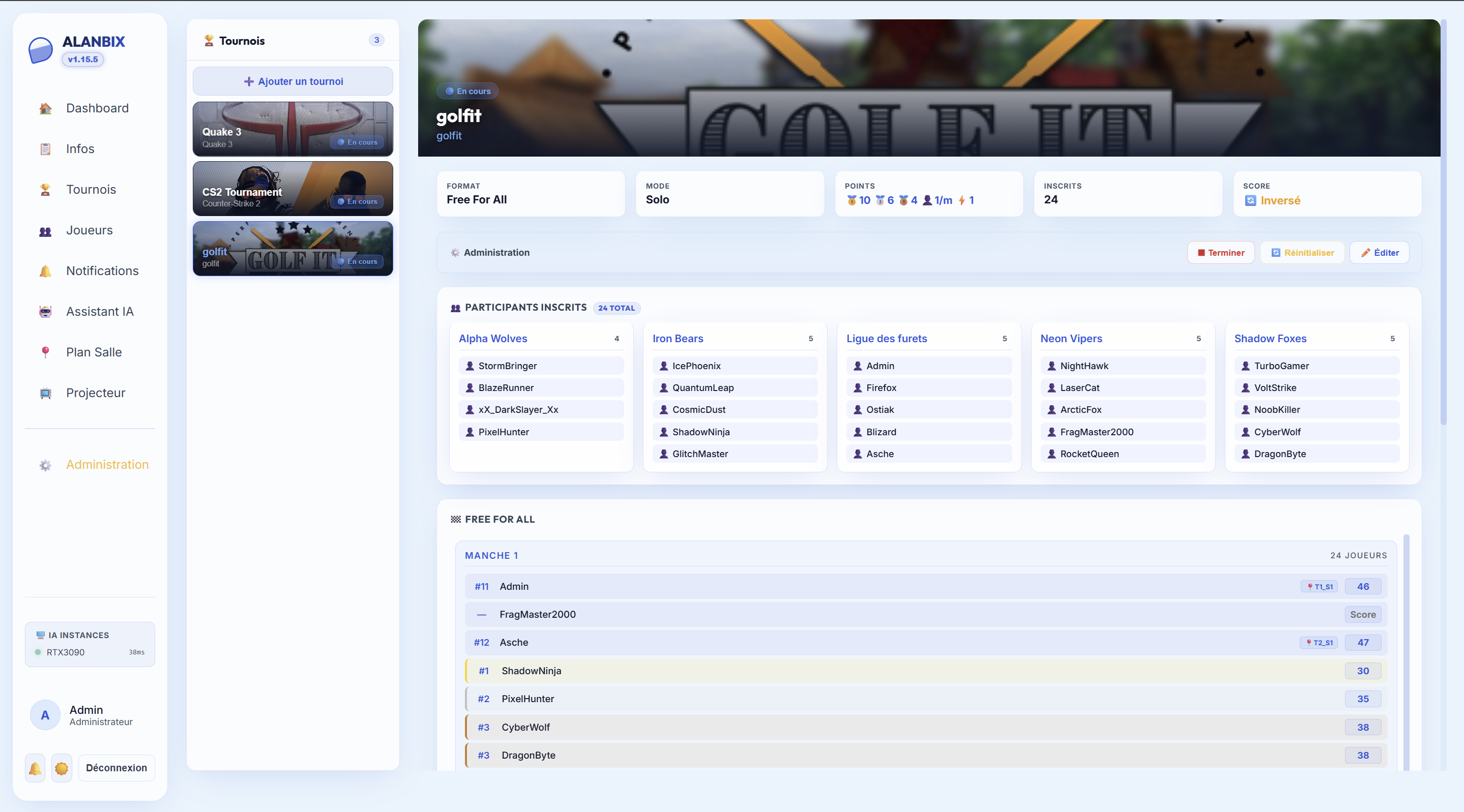Click the Shadow Foxes team name

pos(1270,339)
